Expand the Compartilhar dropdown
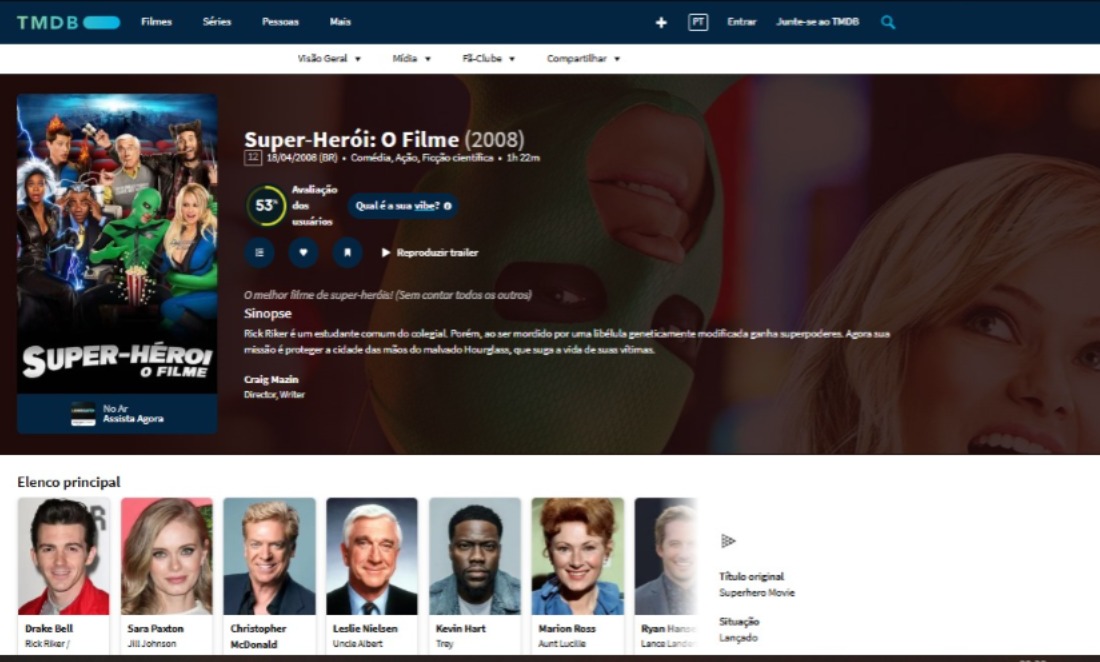1100x662 pixels. [583, 59]
